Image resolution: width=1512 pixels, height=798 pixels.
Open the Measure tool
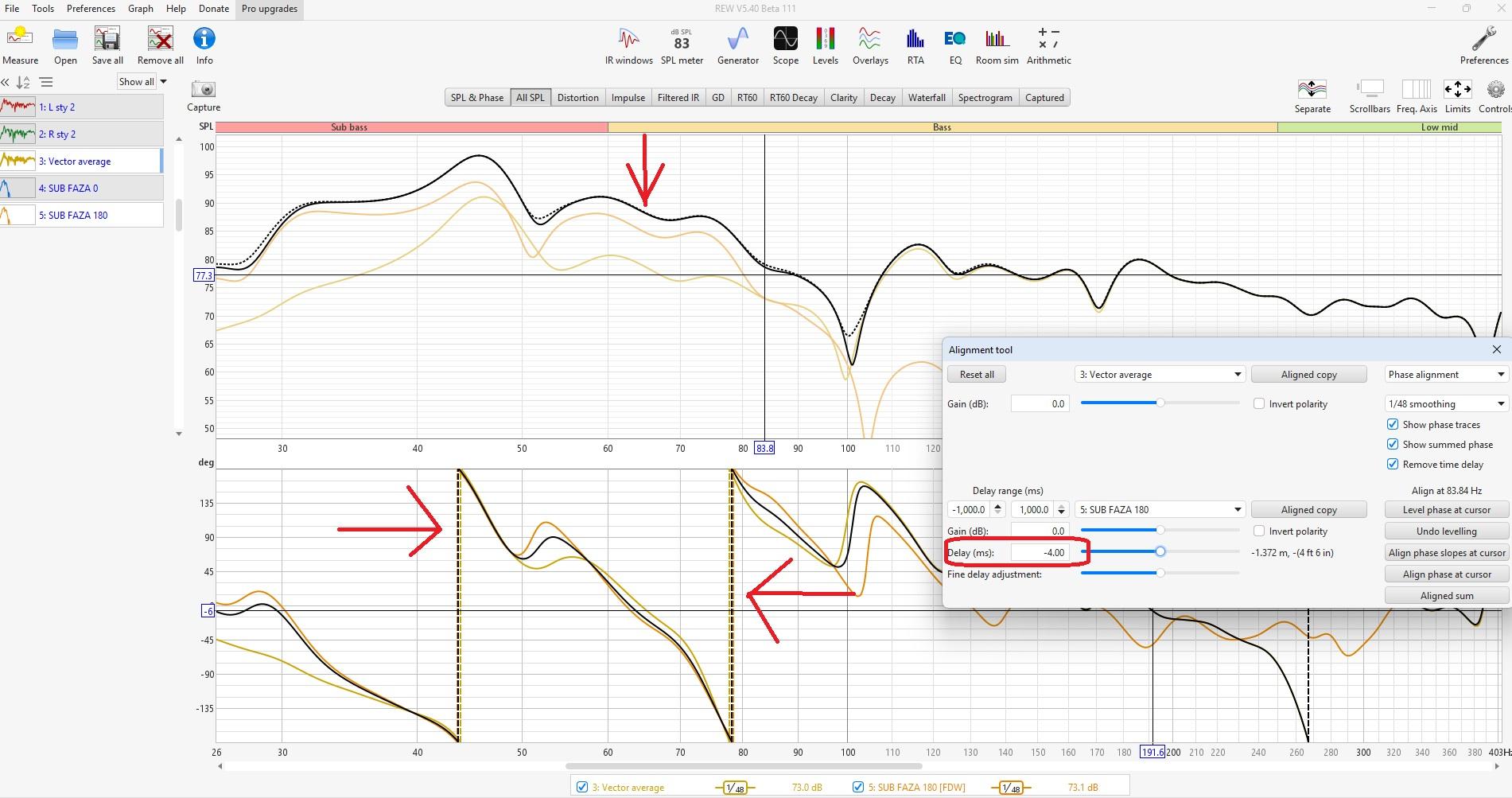(x=20, y=45)
